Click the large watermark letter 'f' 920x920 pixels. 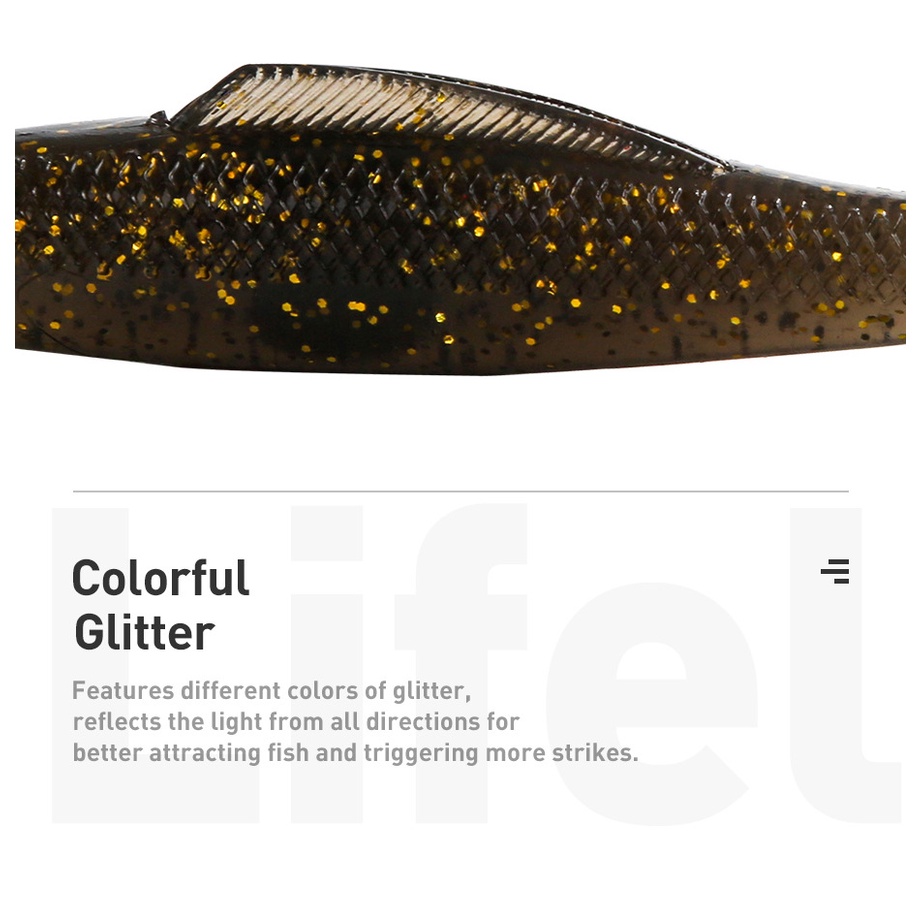coord(460,664)
